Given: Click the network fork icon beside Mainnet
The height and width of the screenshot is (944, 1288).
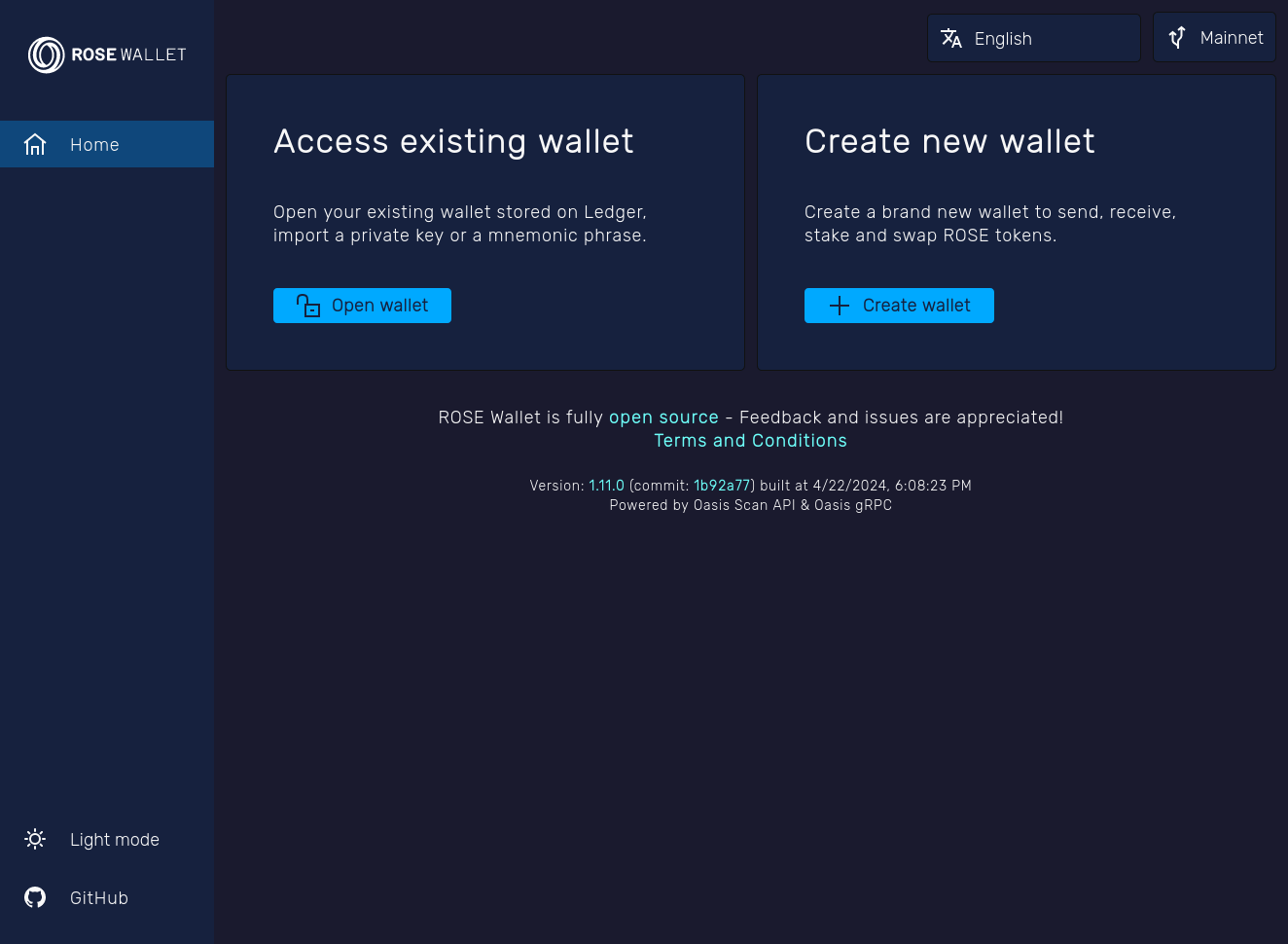Looking at the screenshot, I should tap(1177, 38).
